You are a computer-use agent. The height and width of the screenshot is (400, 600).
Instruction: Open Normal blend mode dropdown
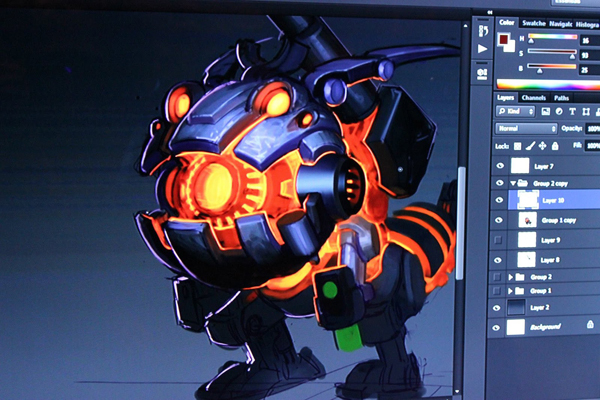pyautogui.click(x=526, y=128)
